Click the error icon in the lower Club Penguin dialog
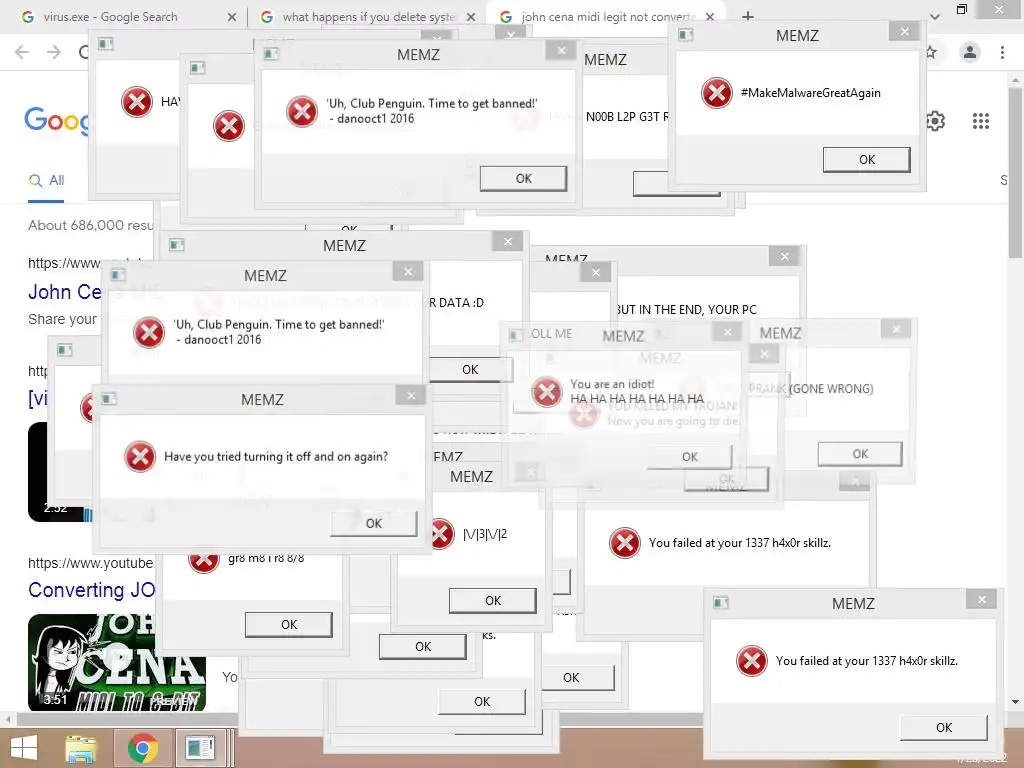 point(149,332)
